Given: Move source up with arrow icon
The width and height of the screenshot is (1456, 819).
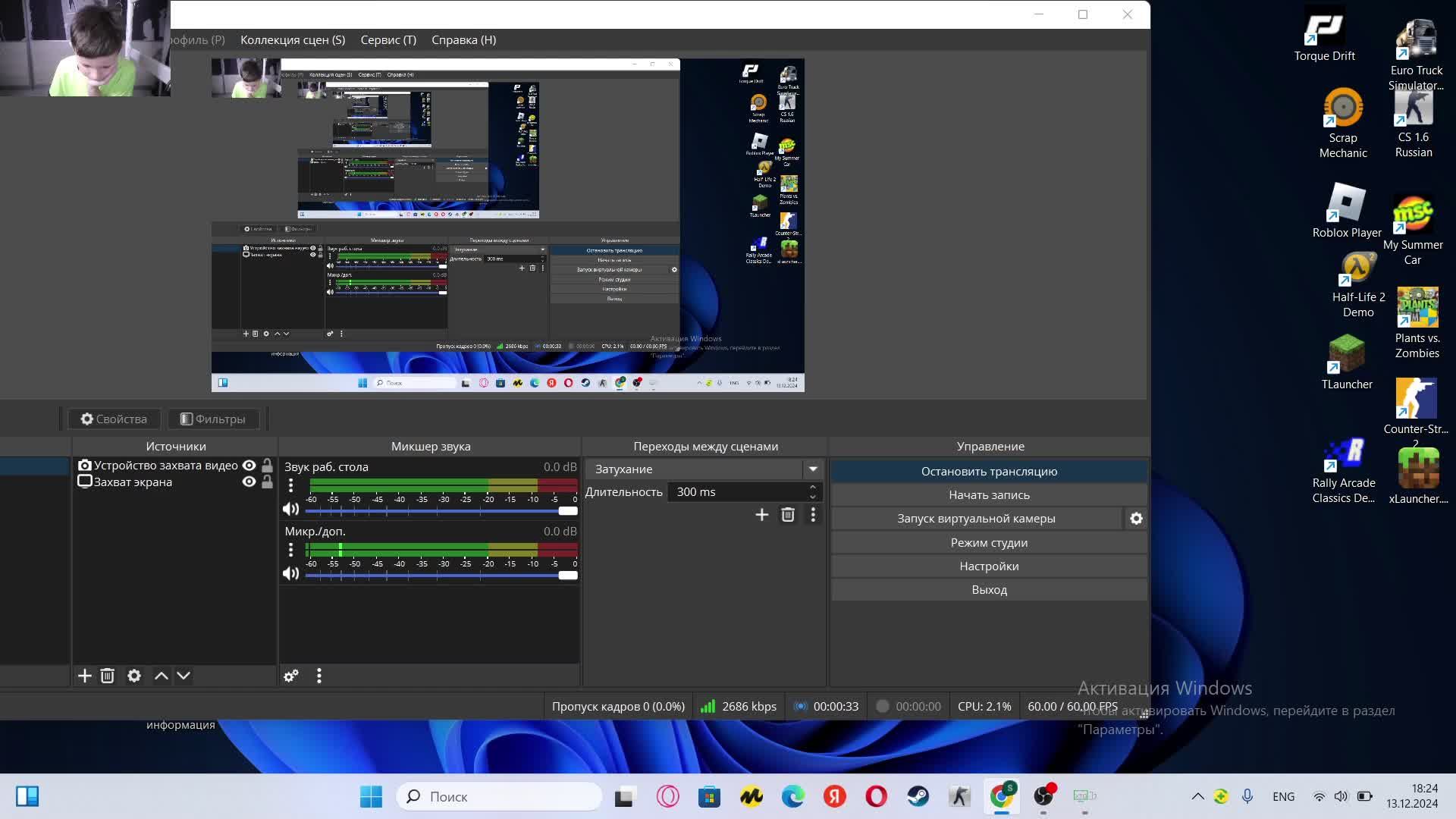Looking at the screenshot, I should point(162,676).
